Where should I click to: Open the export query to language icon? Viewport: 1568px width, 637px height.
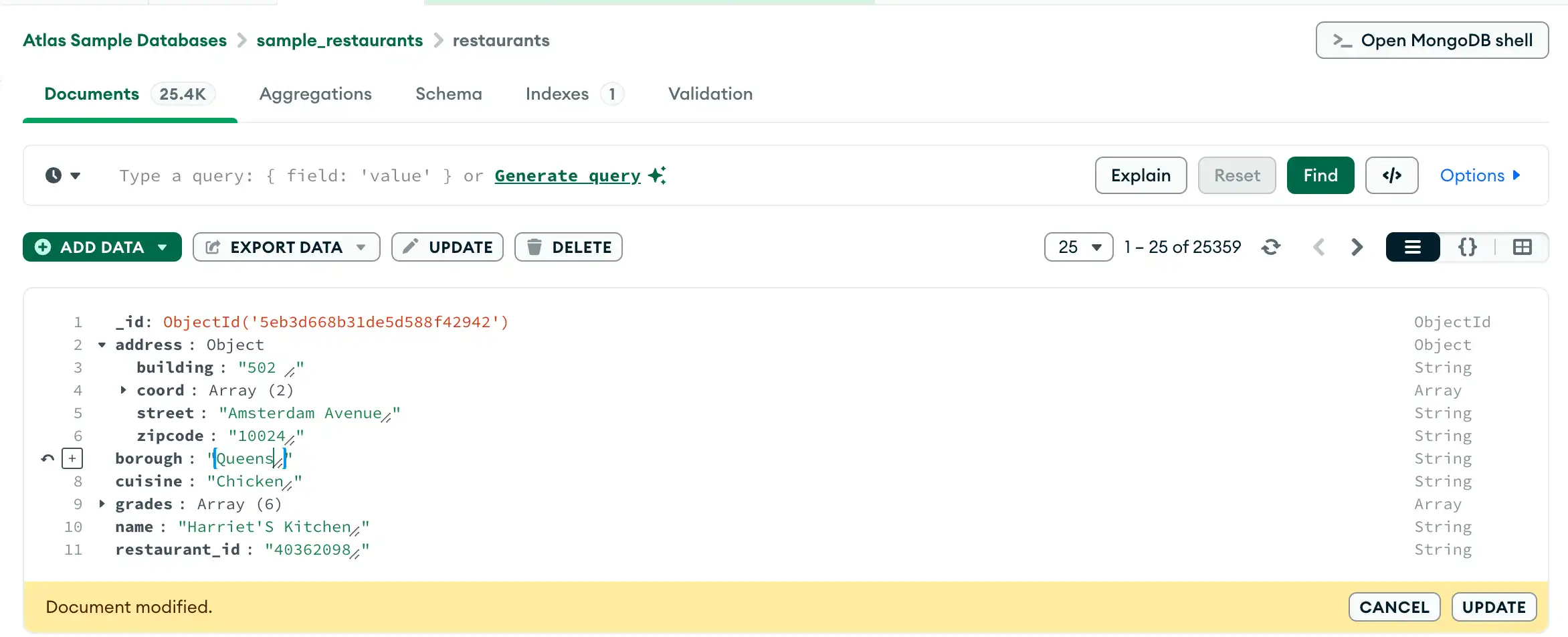click(1391, 175)
